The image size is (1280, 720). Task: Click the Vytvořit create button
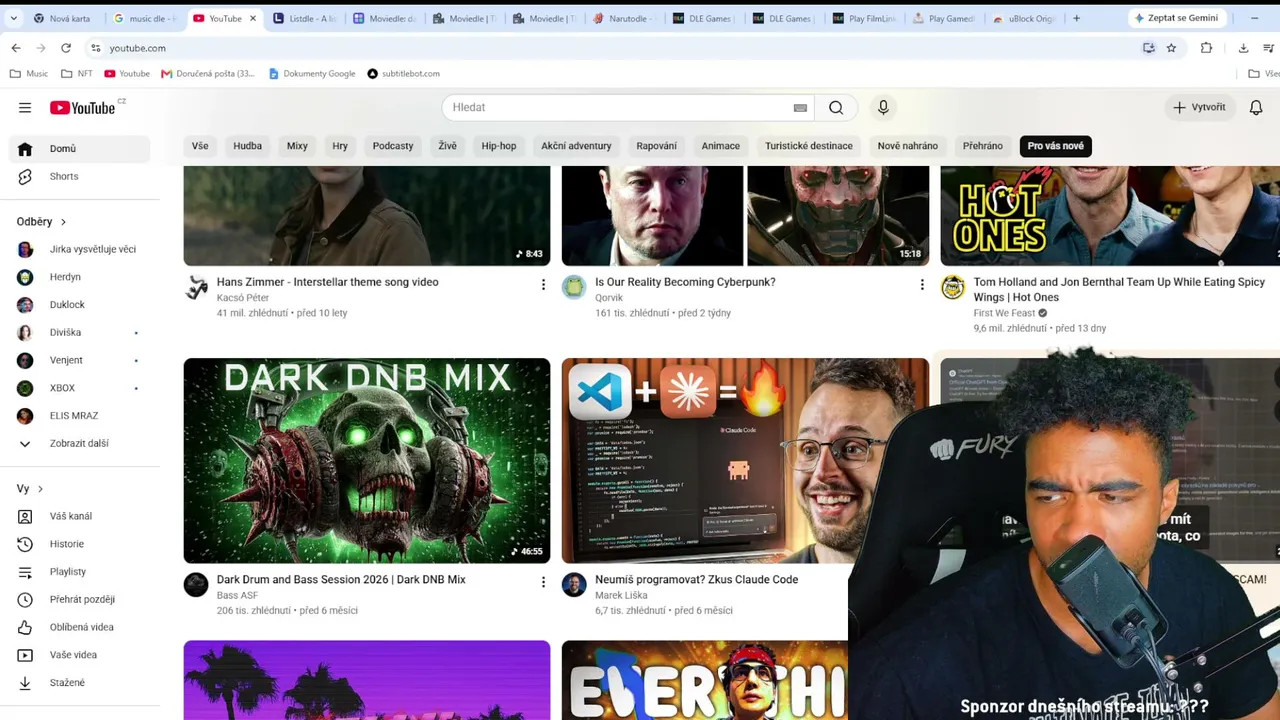1199,108
